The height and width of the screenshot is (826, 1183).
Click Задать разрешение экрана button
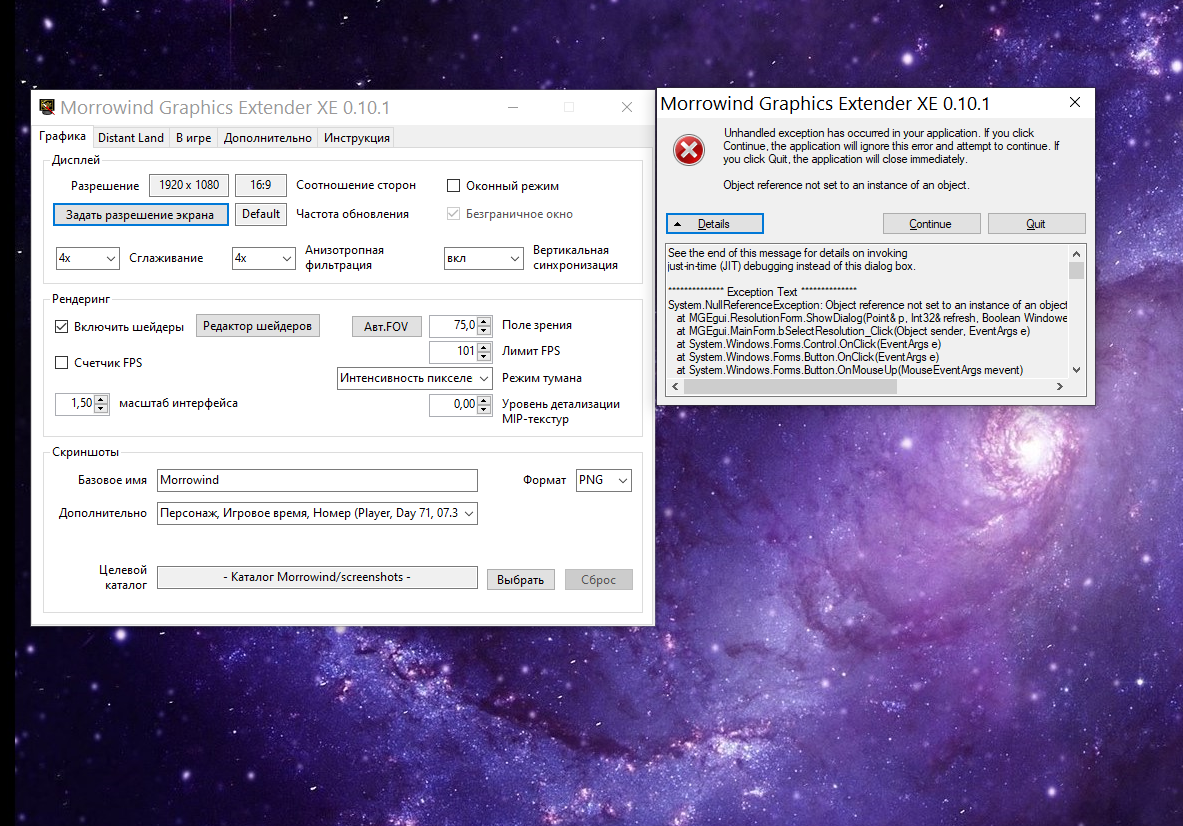[140, 214]
